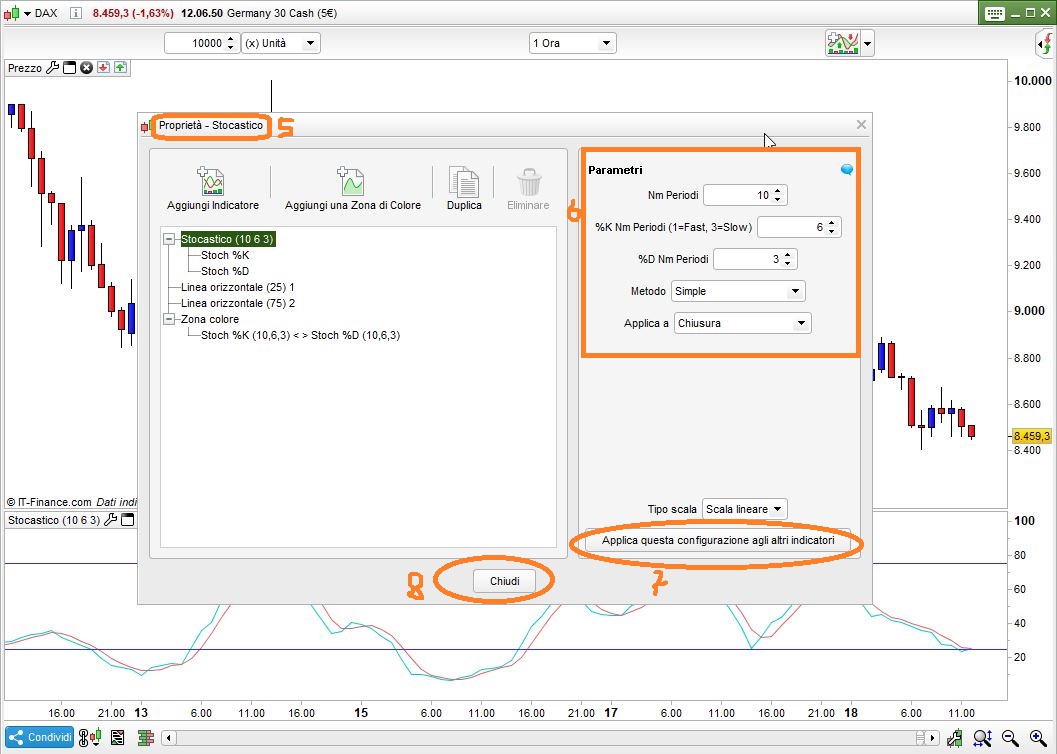
Task: Zoom in with plus magnifier
Action: 1038,739
